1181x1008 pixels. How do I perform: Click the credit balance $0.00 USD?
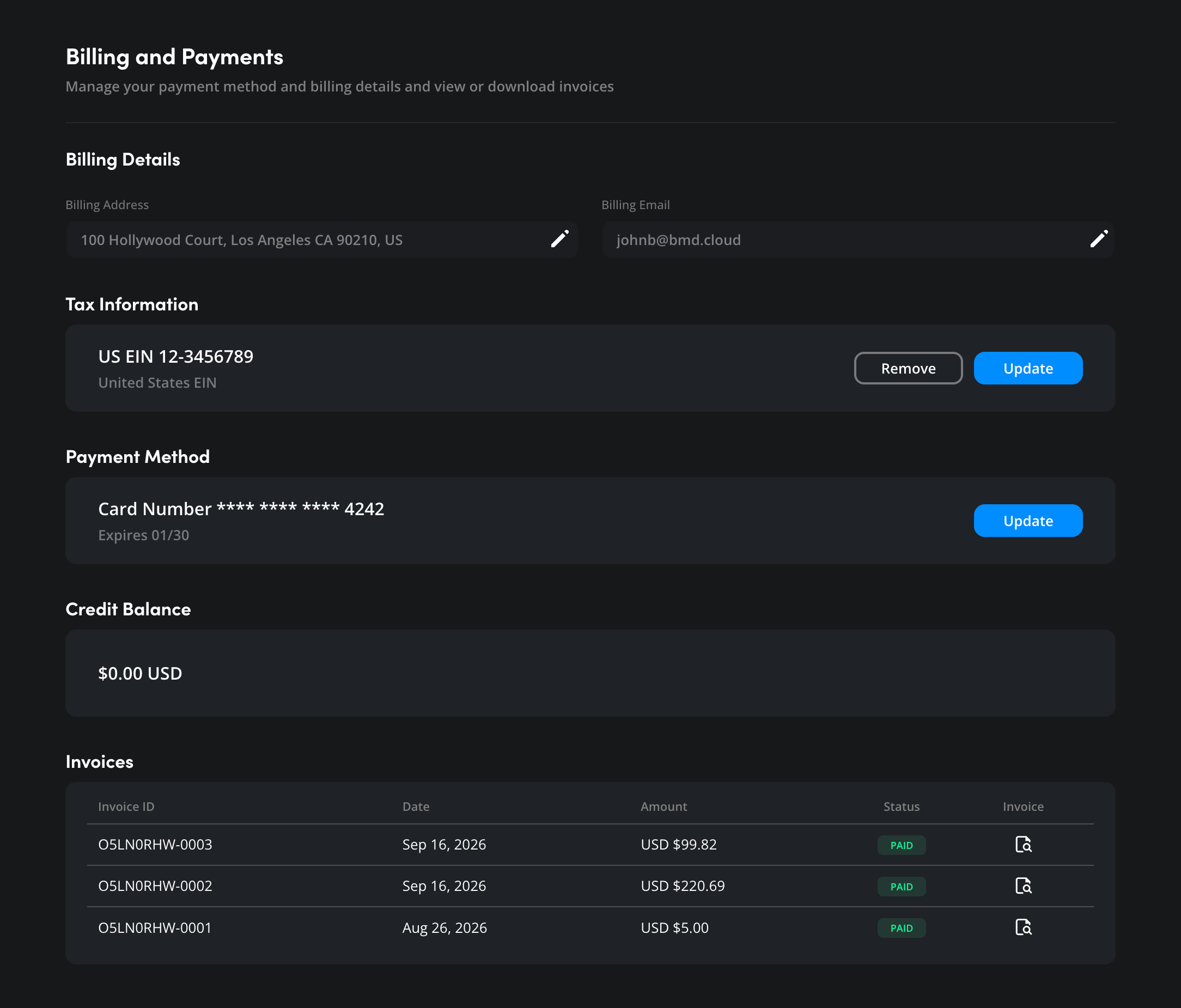pos(139,673)
